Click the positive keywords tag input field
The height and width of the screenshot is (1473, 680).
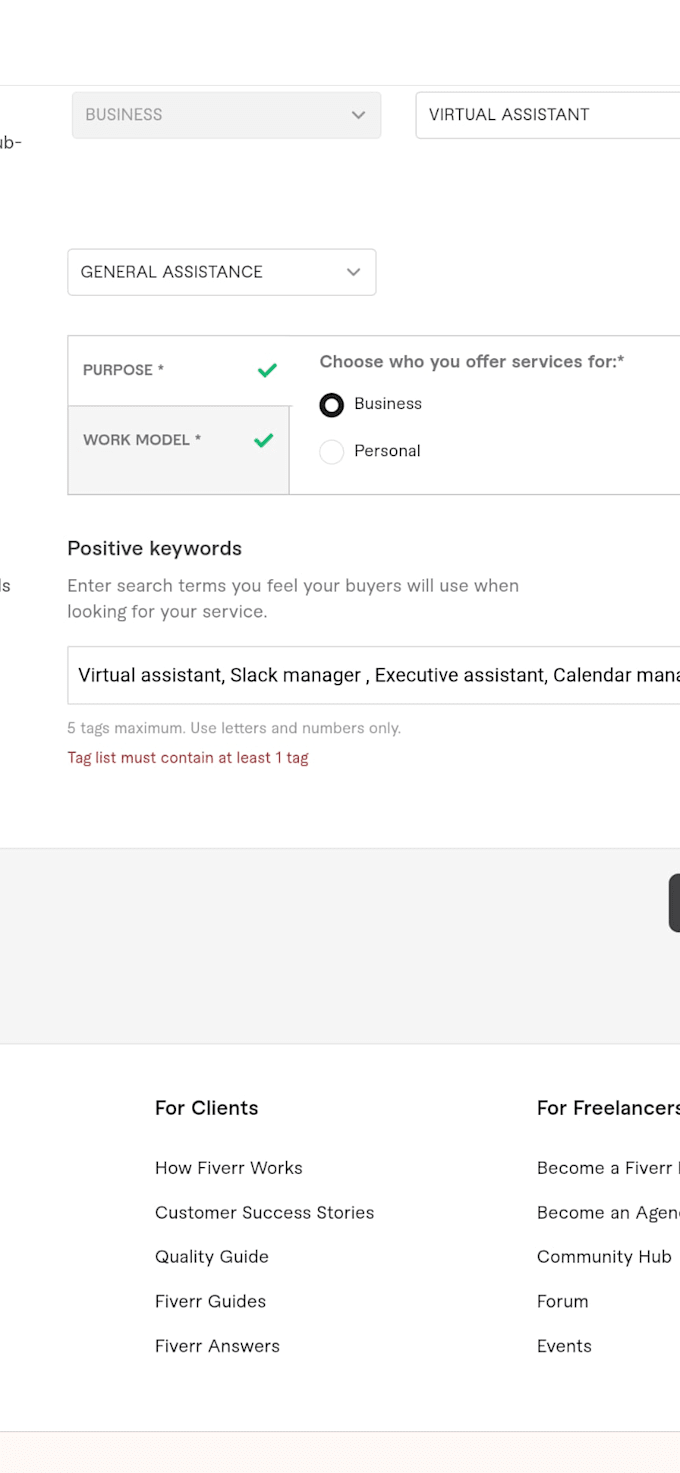click(x=374, y=675)
